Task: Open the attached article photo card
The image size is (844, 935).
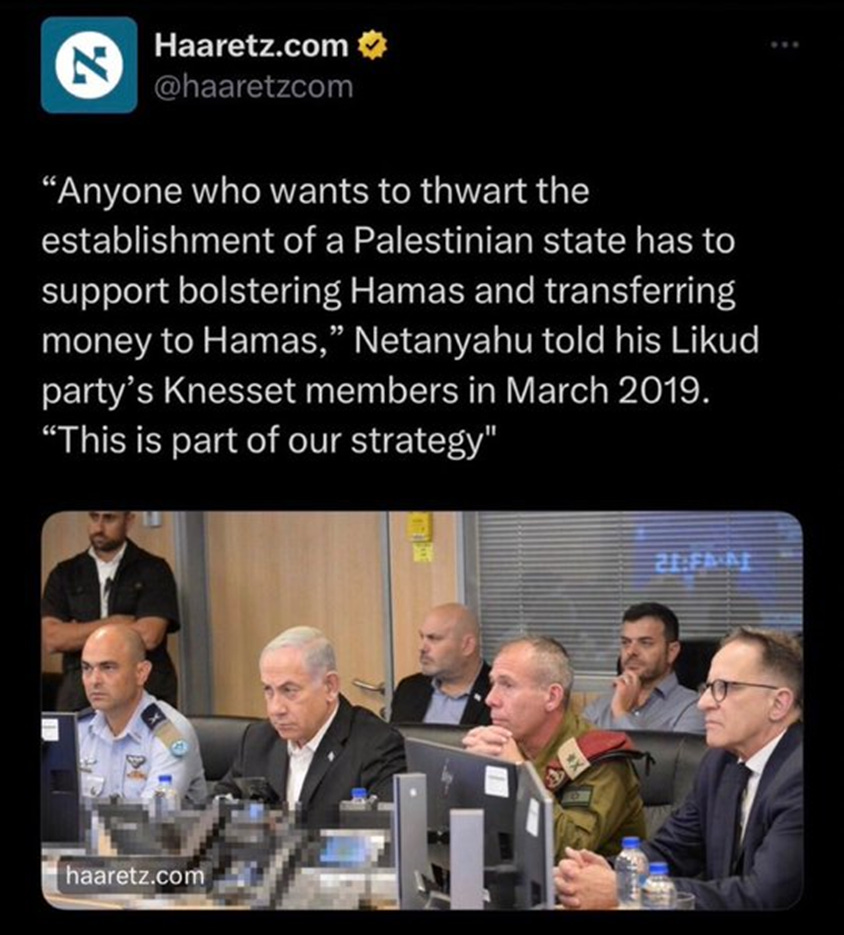Action: 422,710
